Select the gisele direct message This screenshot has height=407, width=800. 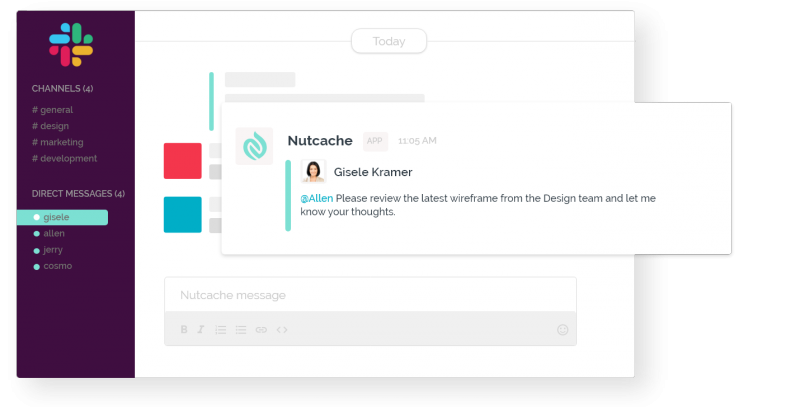[62, 217]
